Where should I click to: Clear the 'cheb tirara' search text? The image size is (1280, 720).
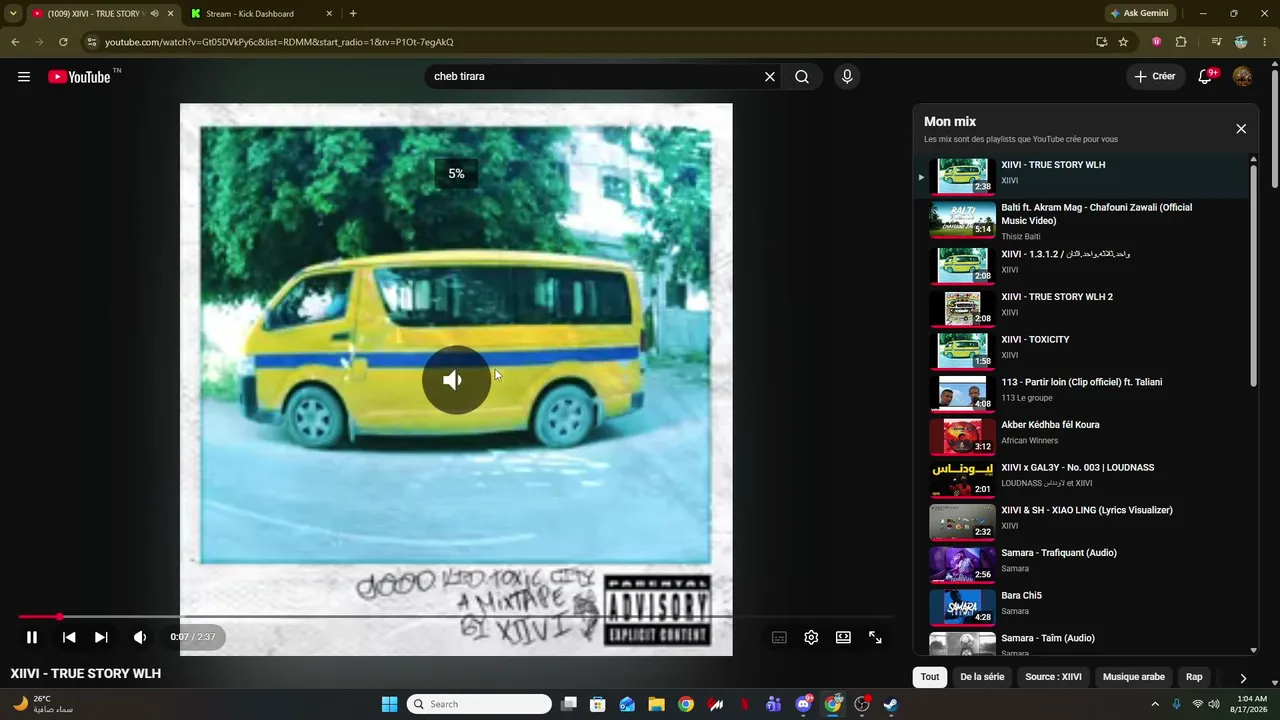pos(770,77)
